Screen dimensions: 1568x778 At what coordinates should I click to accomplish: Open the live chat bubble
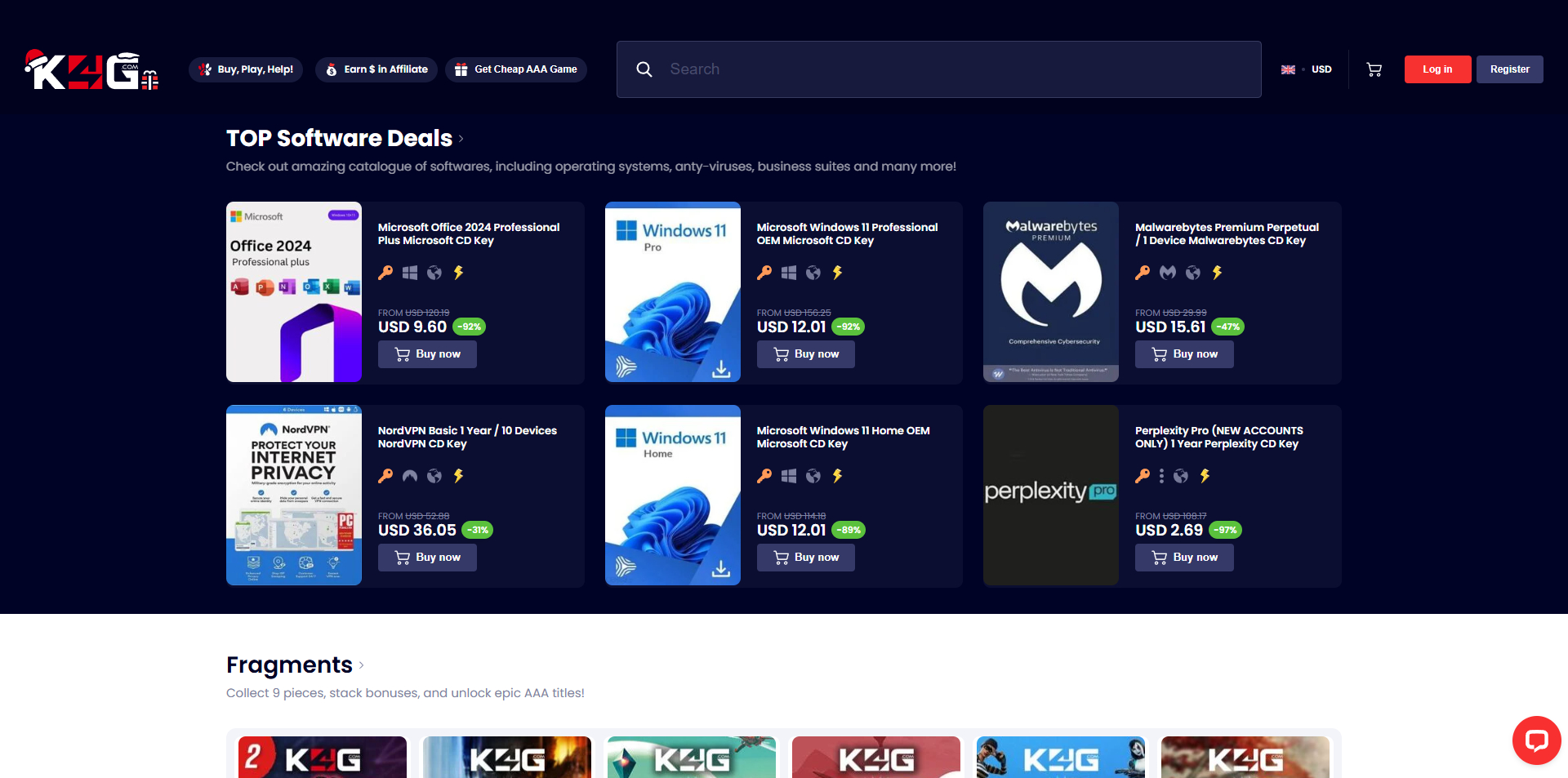[1536, 740]
